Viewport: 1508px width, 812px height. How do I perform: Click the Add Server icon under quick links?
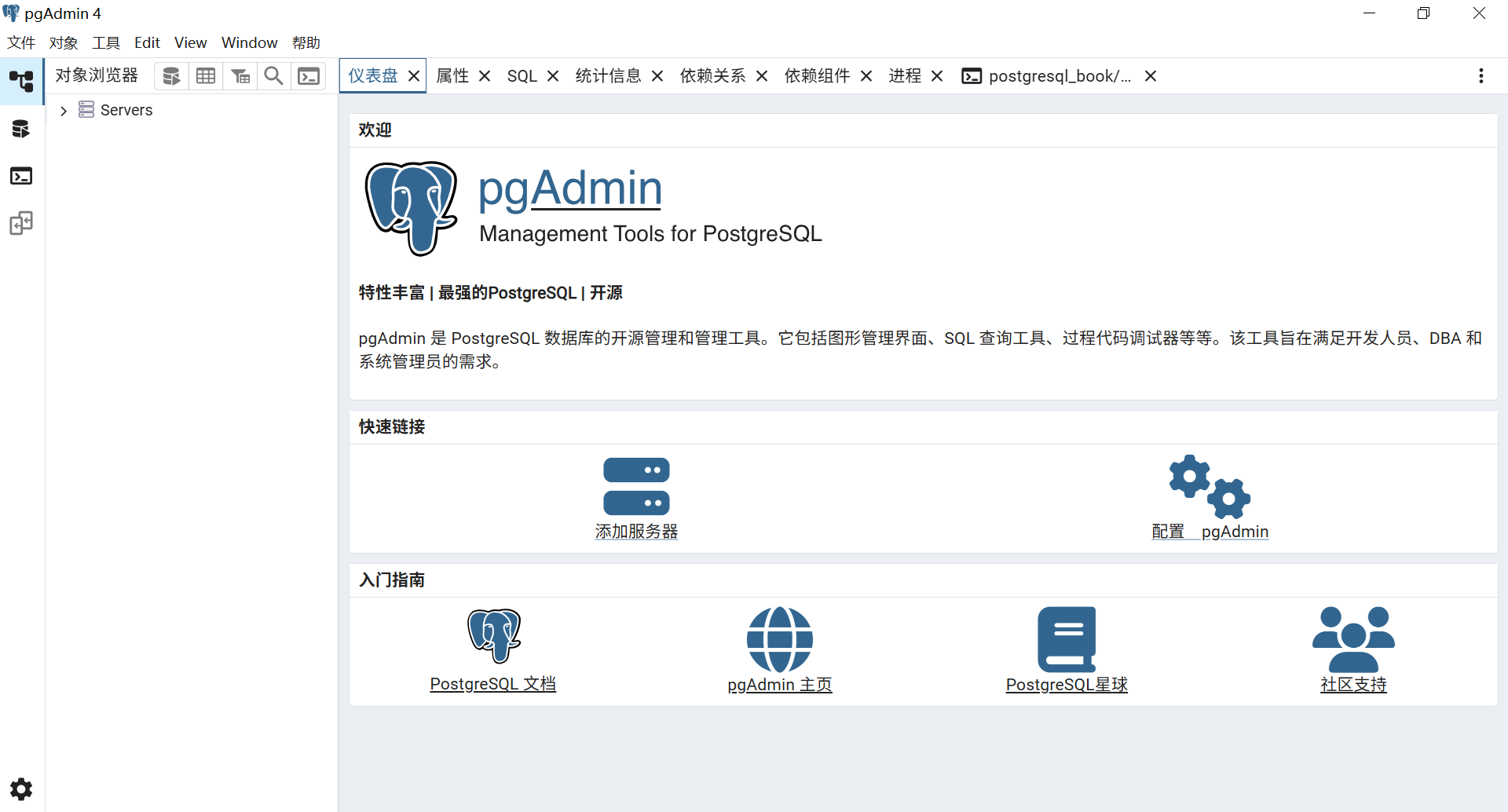636,487
